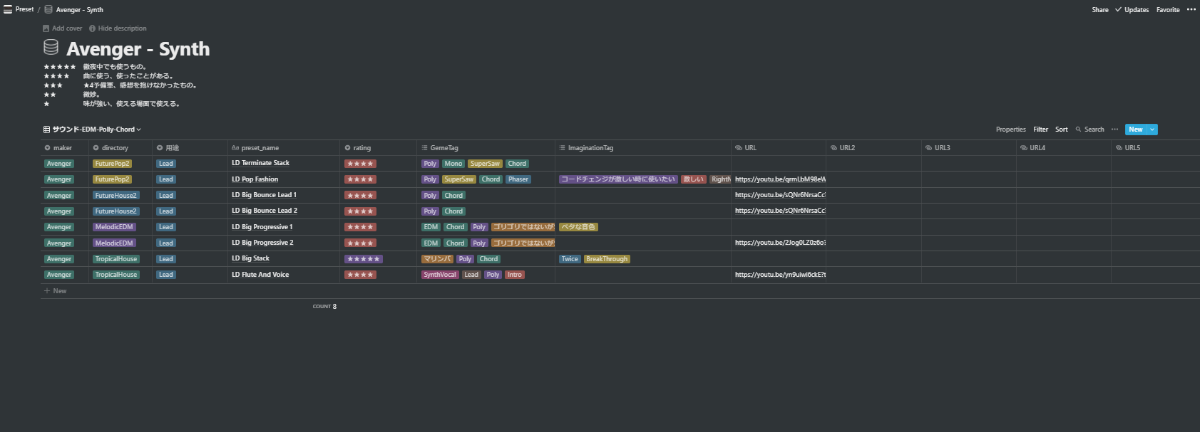
Task: Click the SynthVocal tag in LD Flute And Voice row
Action: point(439,274)
